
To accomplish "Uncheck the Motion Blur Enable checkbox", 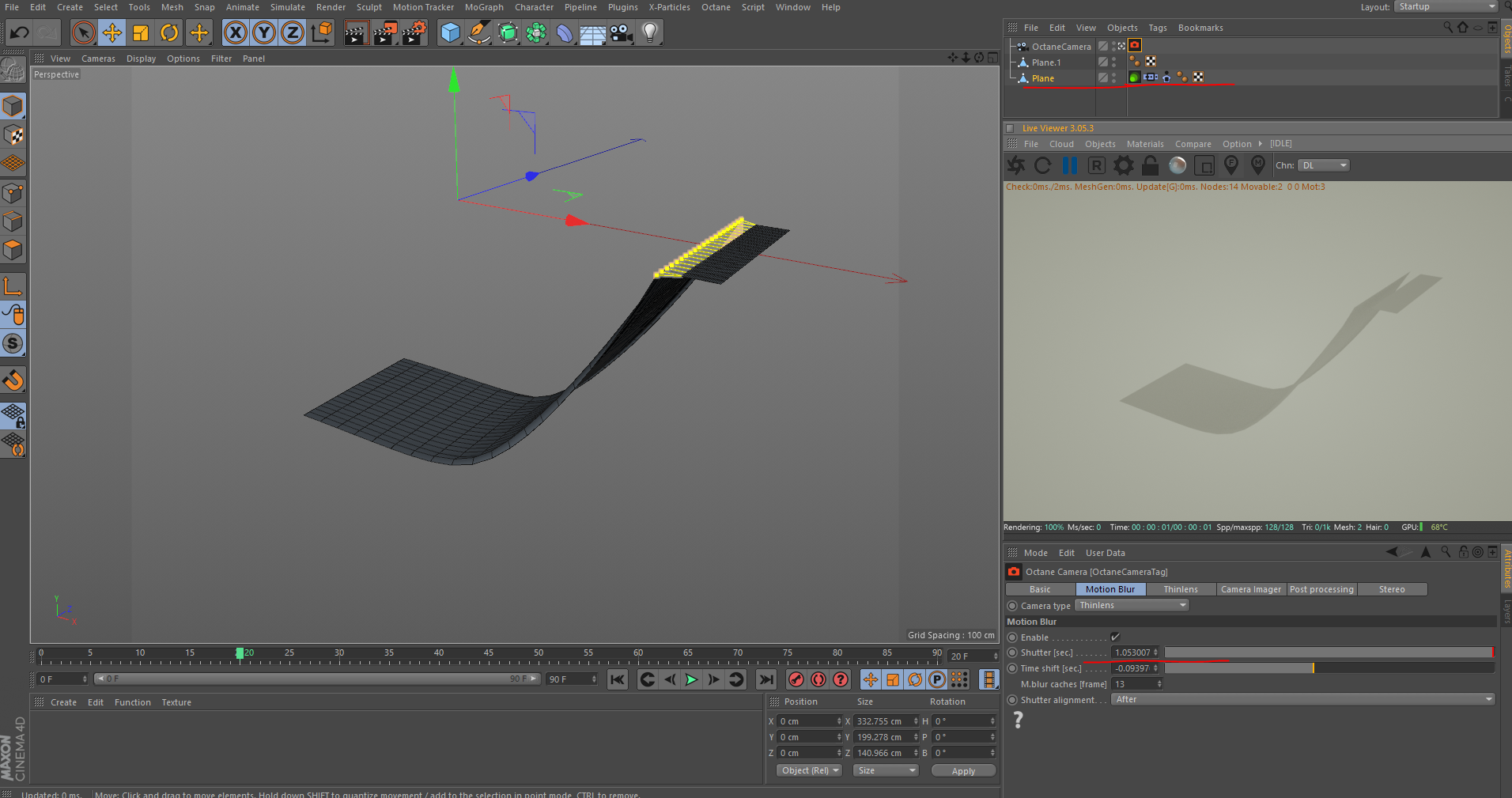I will pos(1115,637).
